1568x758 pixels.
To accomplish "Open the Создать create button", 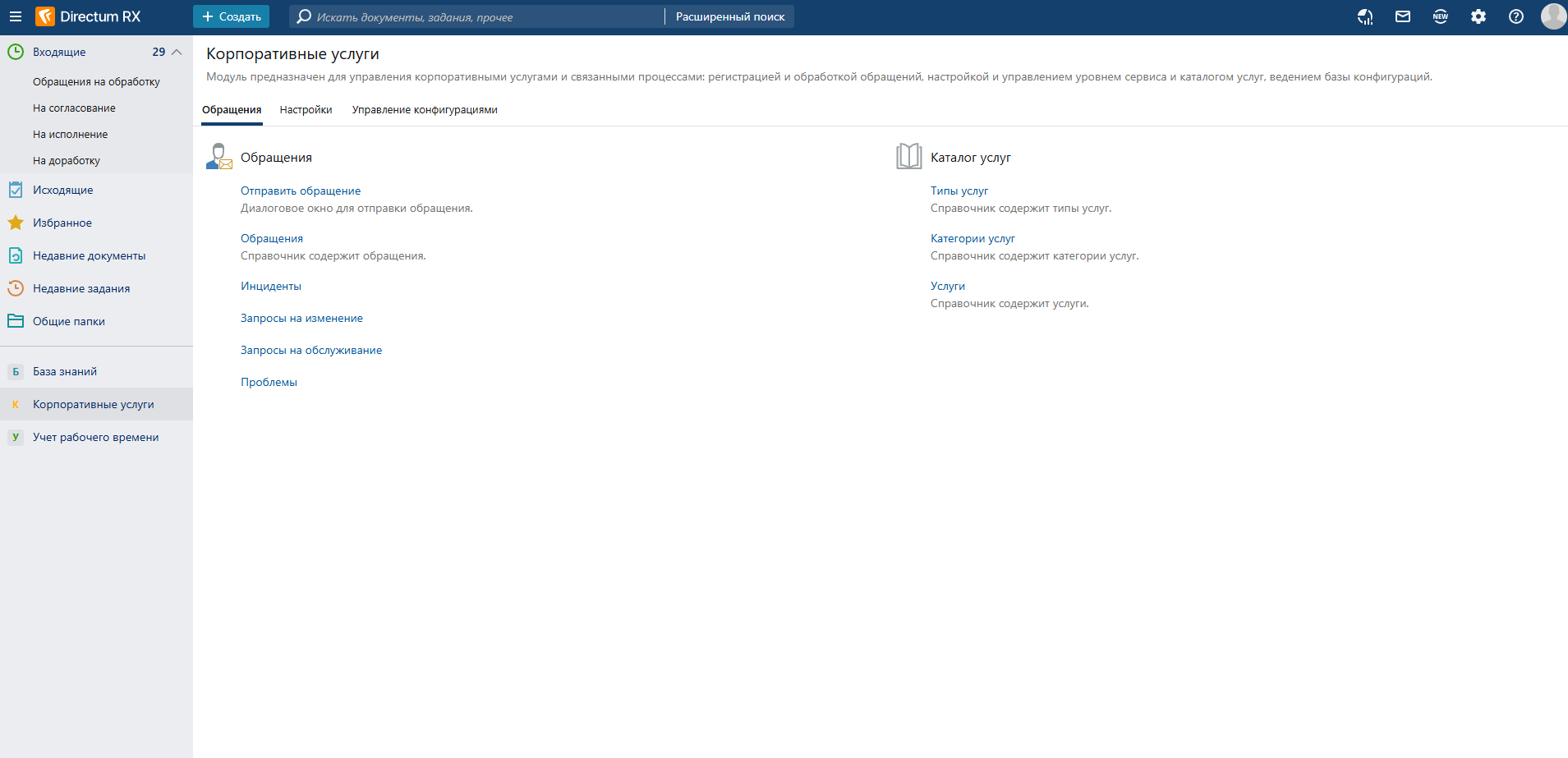I will click(x=231, y=16).
